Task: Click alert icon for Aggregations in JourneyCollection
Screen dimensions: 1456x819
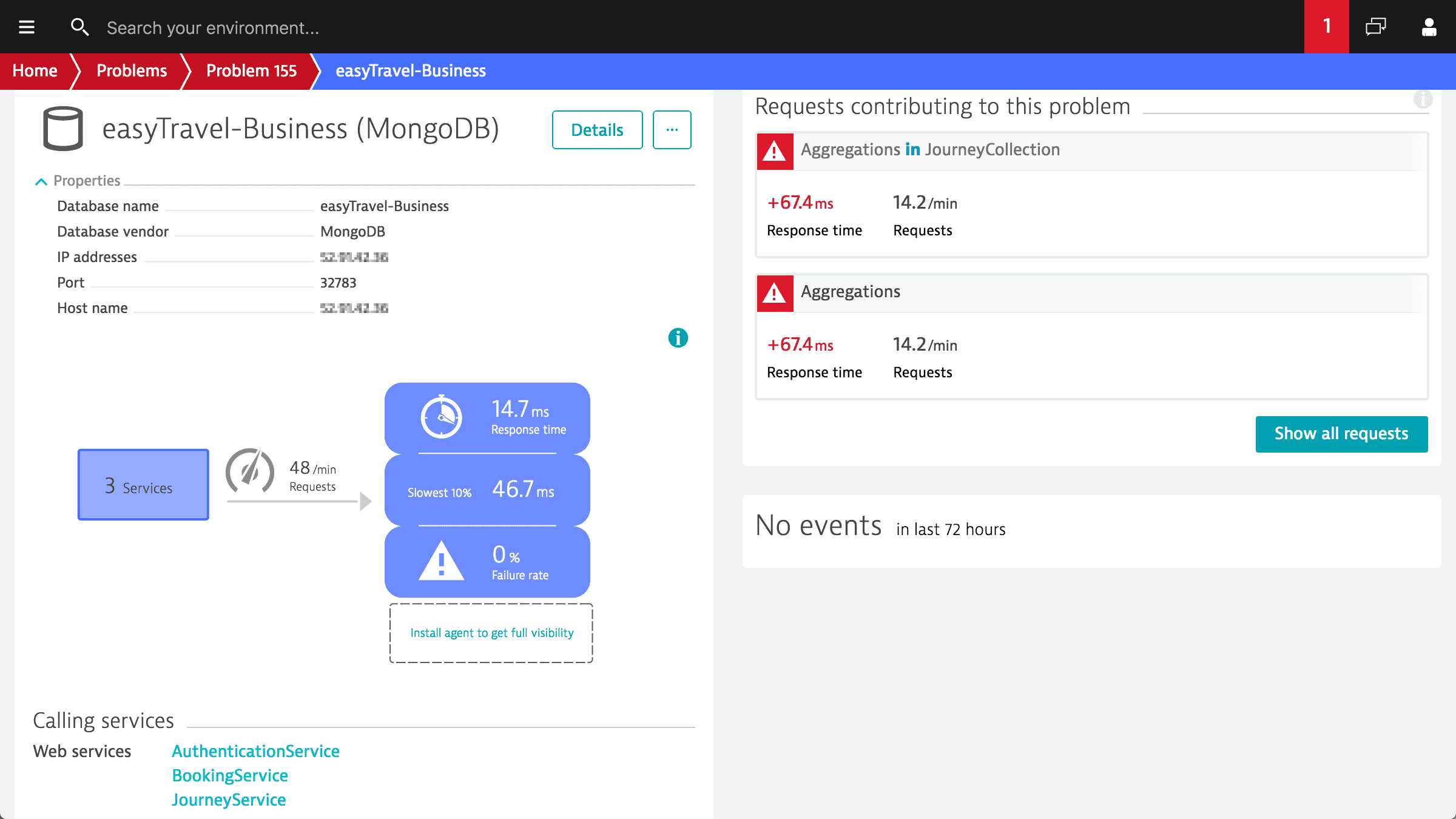Action: (x=775, y=151)
